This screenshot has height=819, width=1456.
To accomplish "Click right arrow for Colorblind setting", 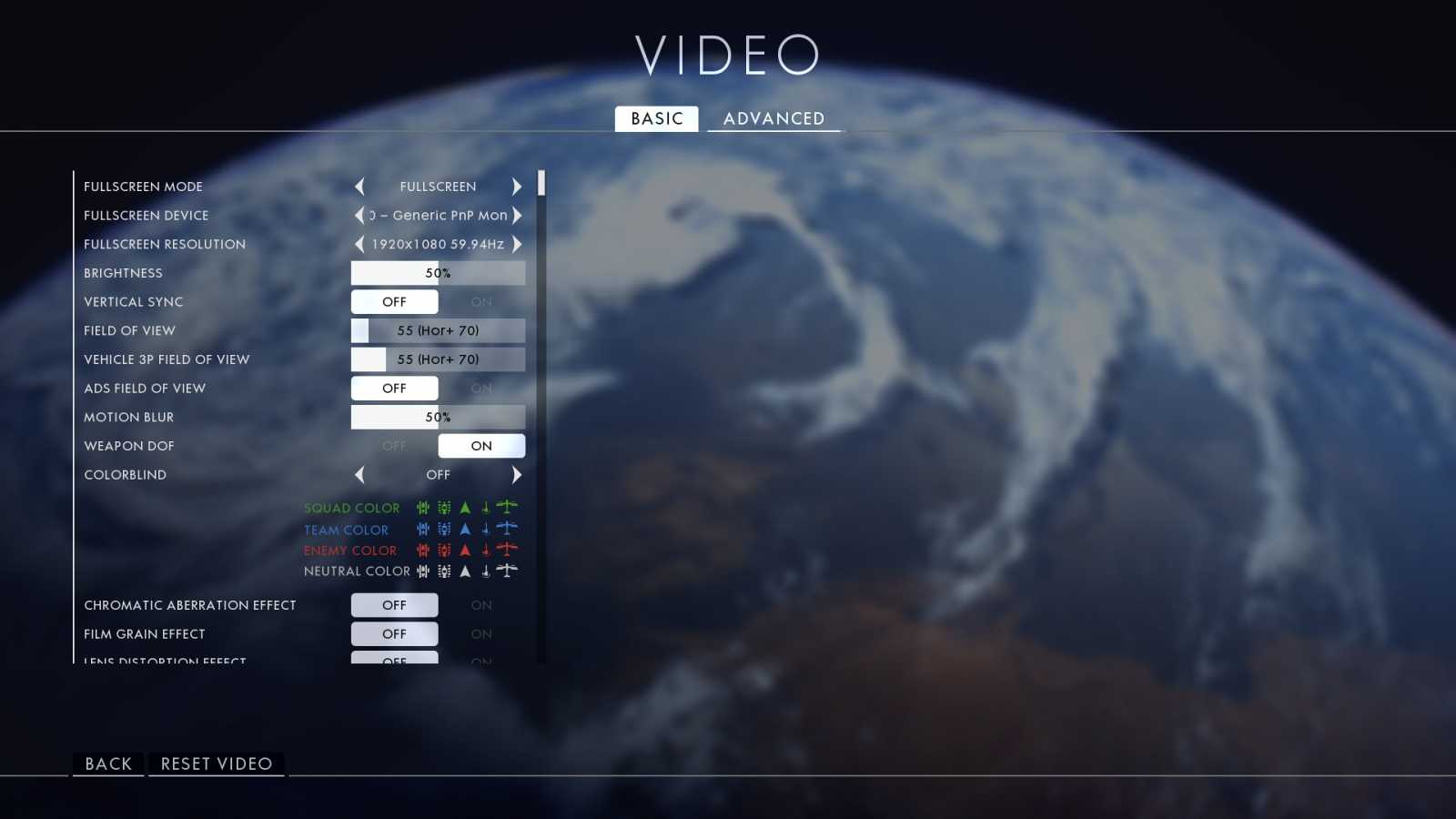I will point(517,475).
